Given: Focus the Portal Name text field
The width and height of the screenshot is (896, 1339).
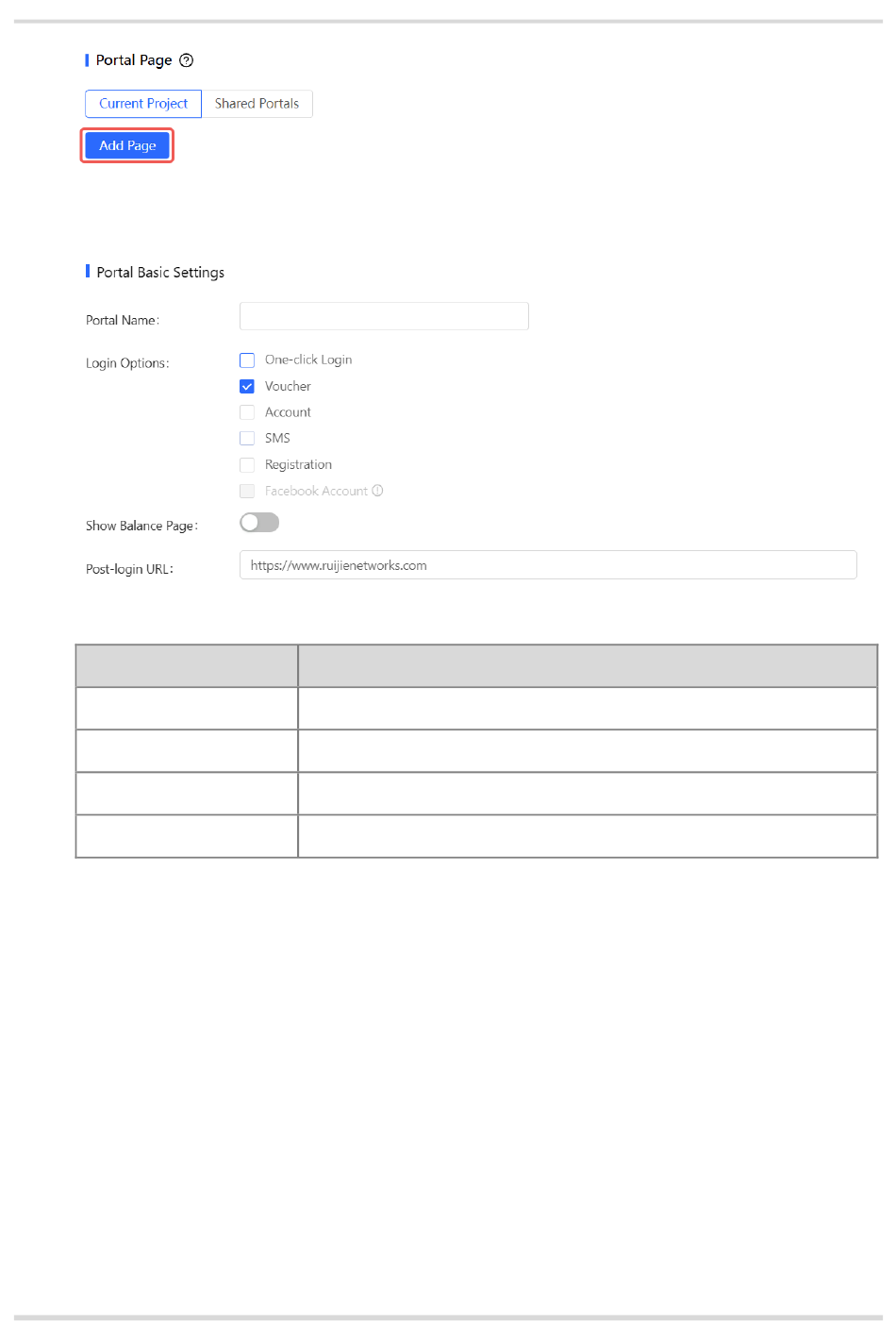Looking at the screenshot, I should [384, 316].
